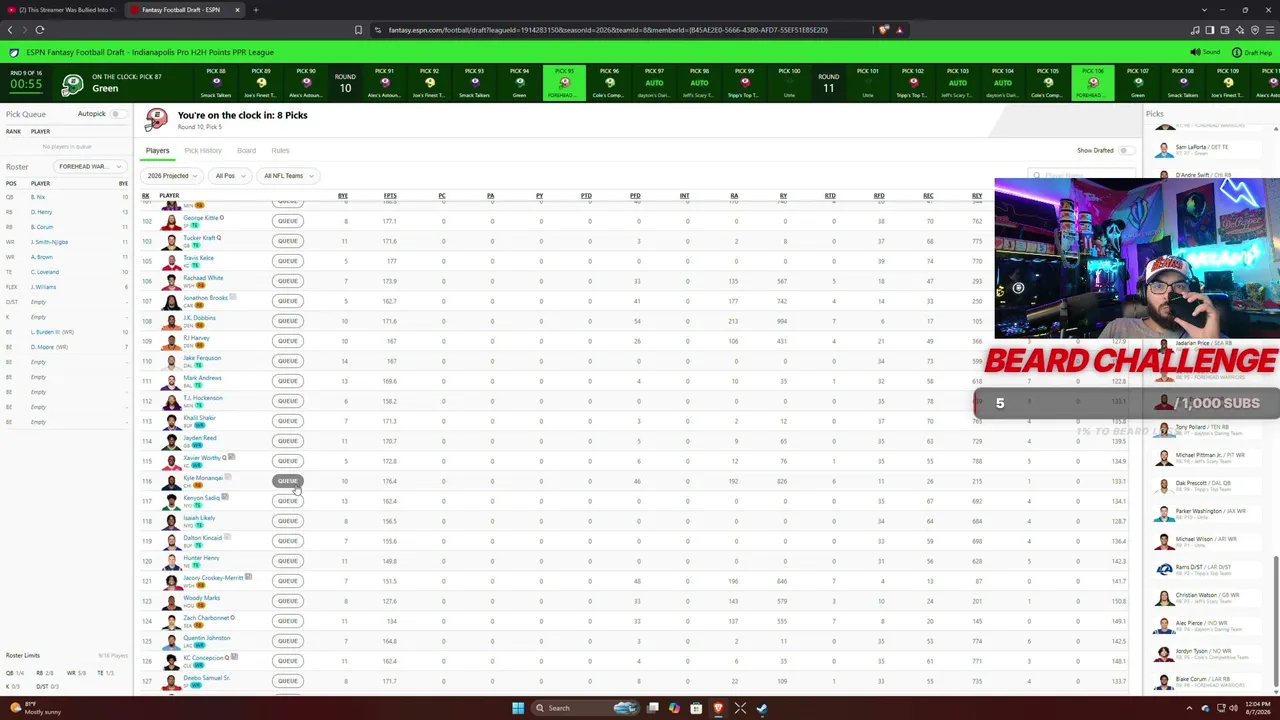Go back to the previous page
Viewport: 1280px width, 720px height.
[x=10, y=30]
